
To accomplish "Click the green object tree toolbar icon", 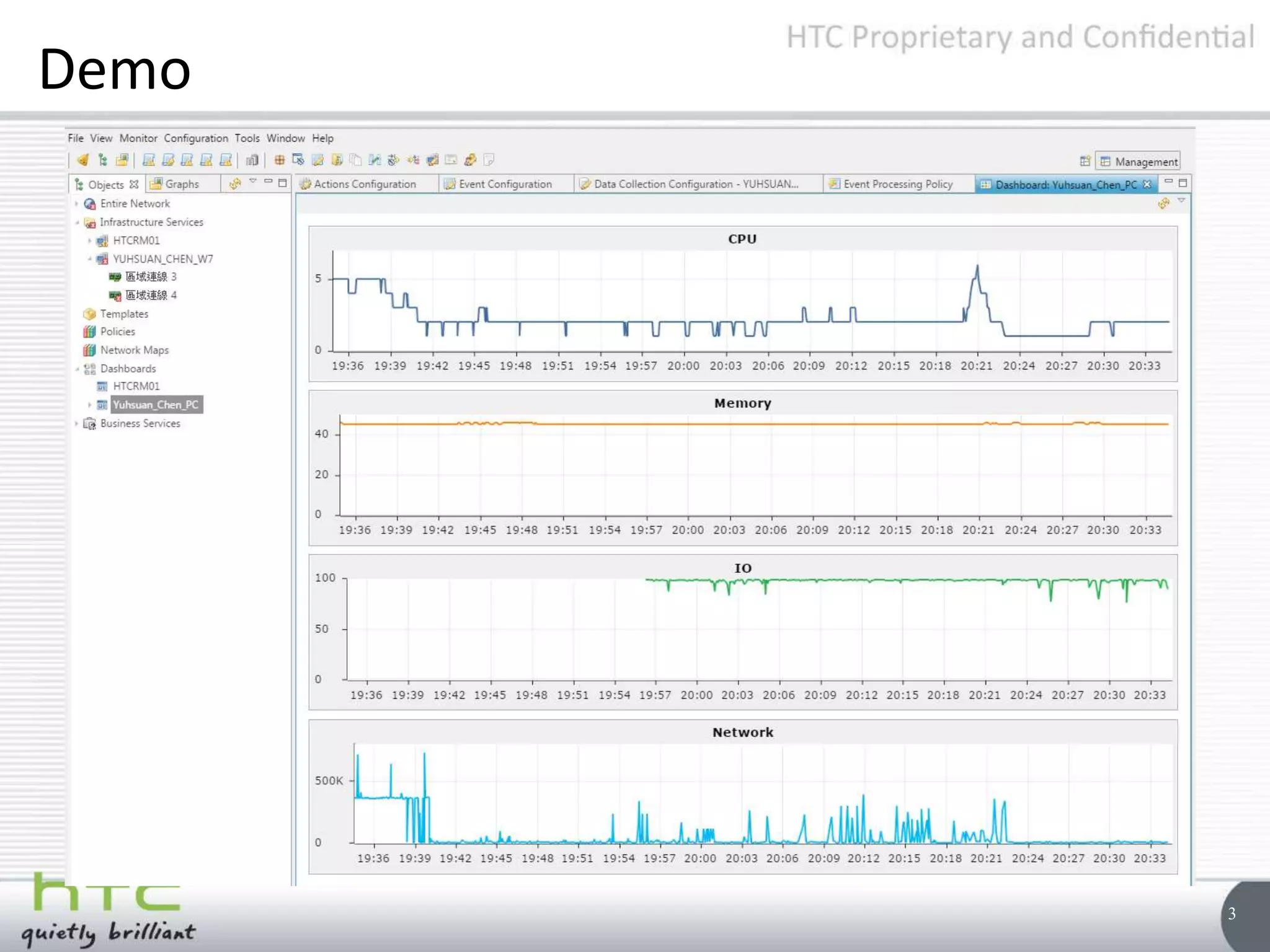I will (102, 160).
